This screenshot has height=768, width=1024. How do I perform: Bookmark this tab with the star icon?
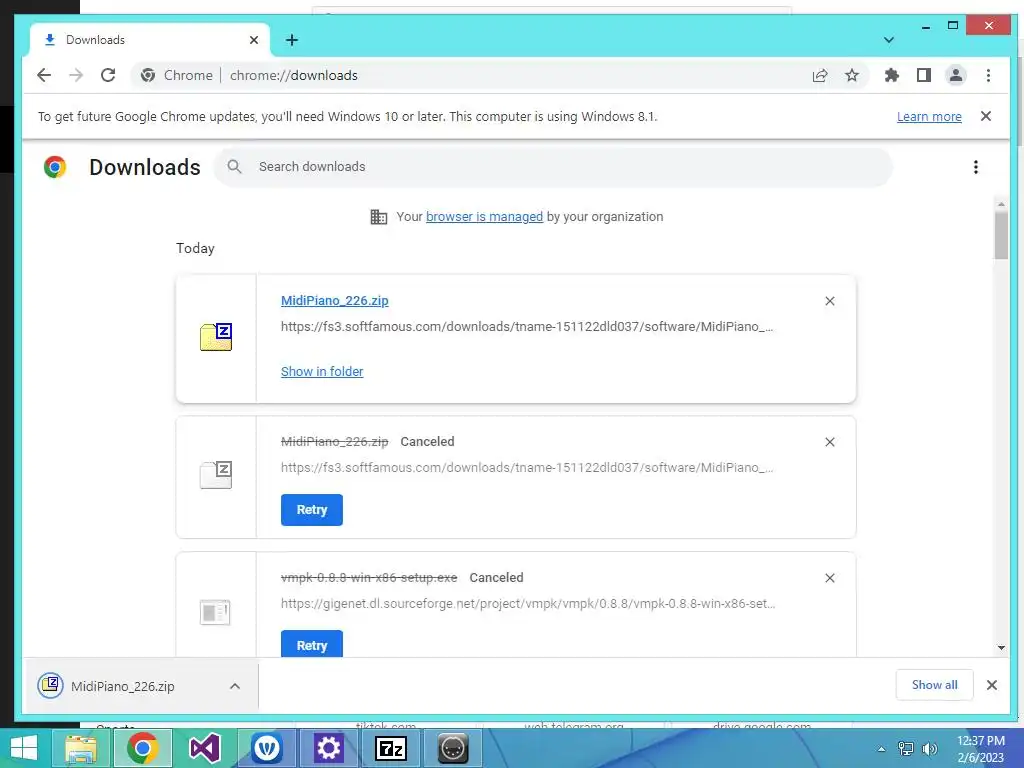tap(852, 75)
